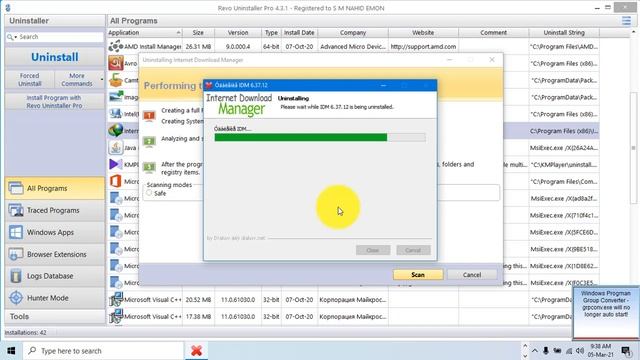Image resolution: width=640 pixels, height=360 pixels.
Task: Open the notification center icon
Action: click(626, 351)
